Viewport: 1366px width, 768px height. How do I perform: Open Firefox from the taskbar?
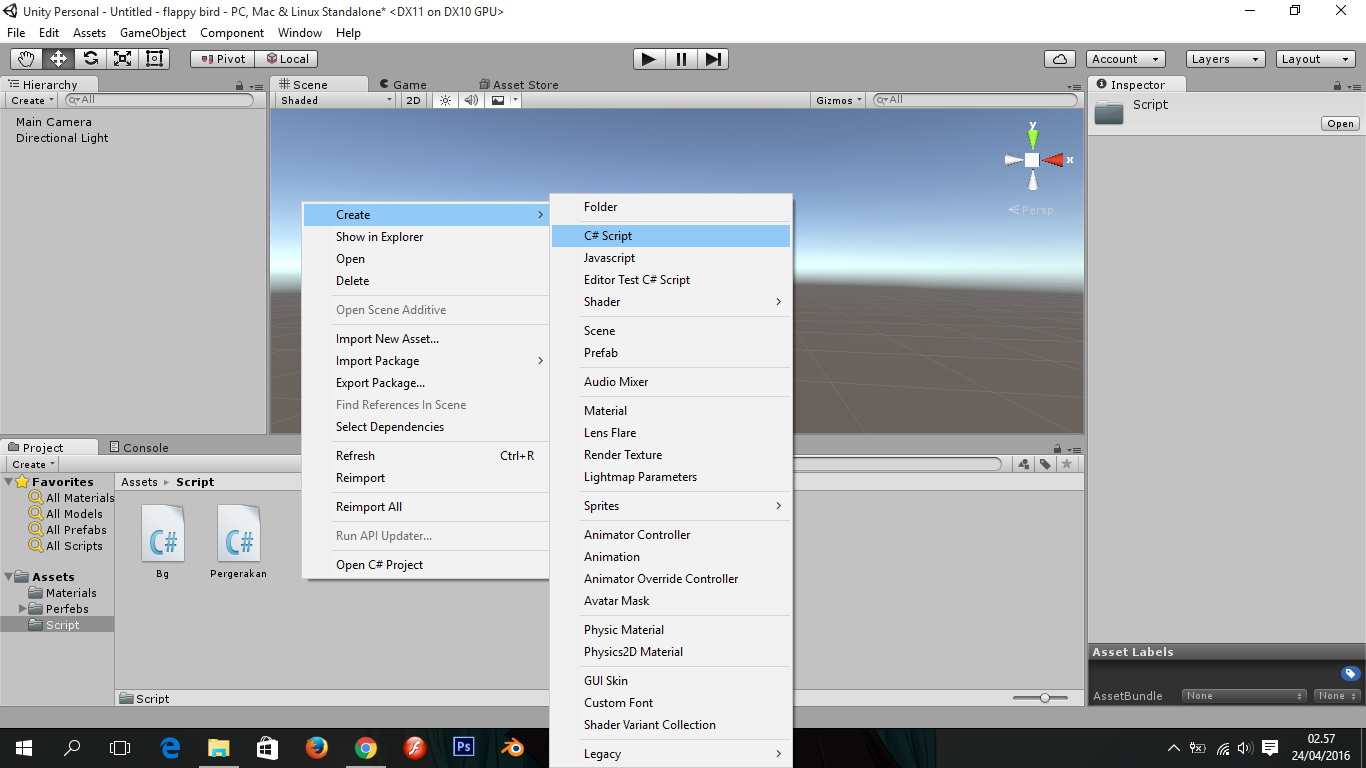(317, 747)
